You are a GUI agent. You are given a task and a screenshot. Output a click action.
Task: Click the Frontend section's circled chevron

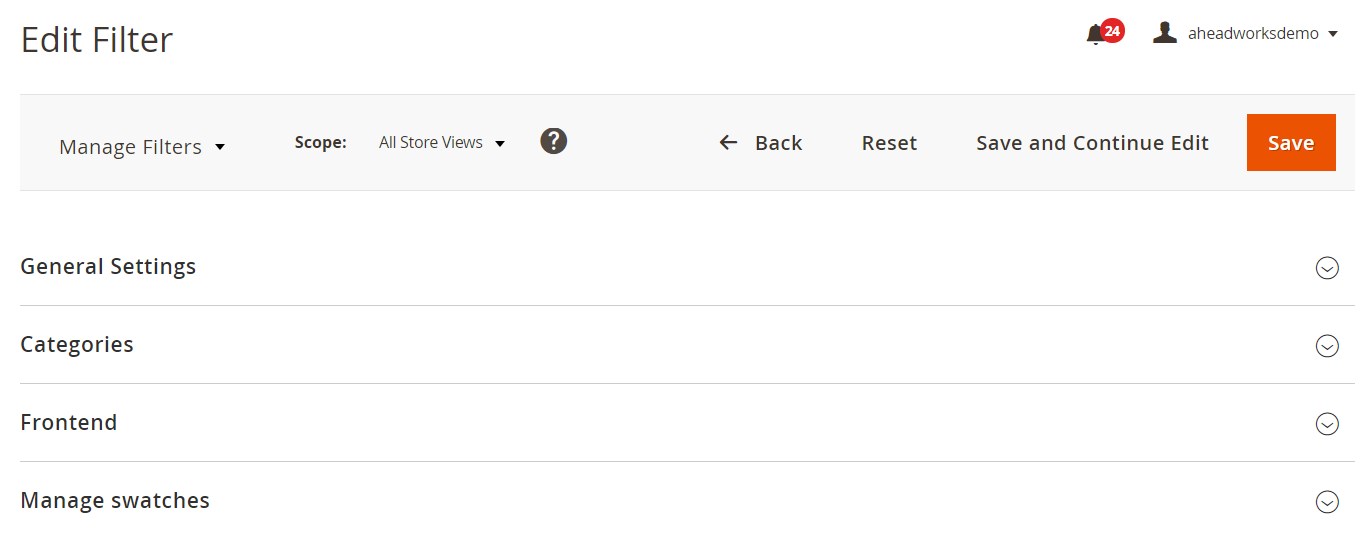[x=1326, y=424]
